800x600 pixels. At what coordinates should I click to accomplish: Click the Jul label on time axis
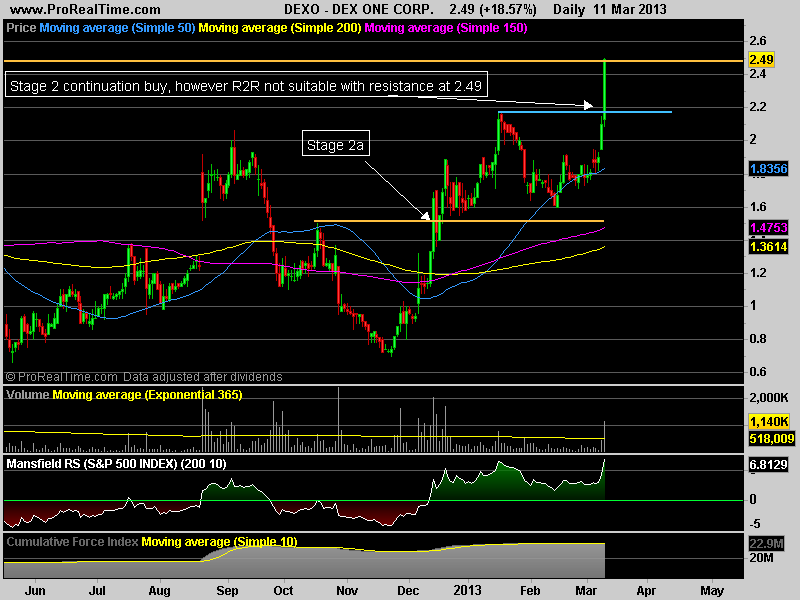tap(97, 590)
